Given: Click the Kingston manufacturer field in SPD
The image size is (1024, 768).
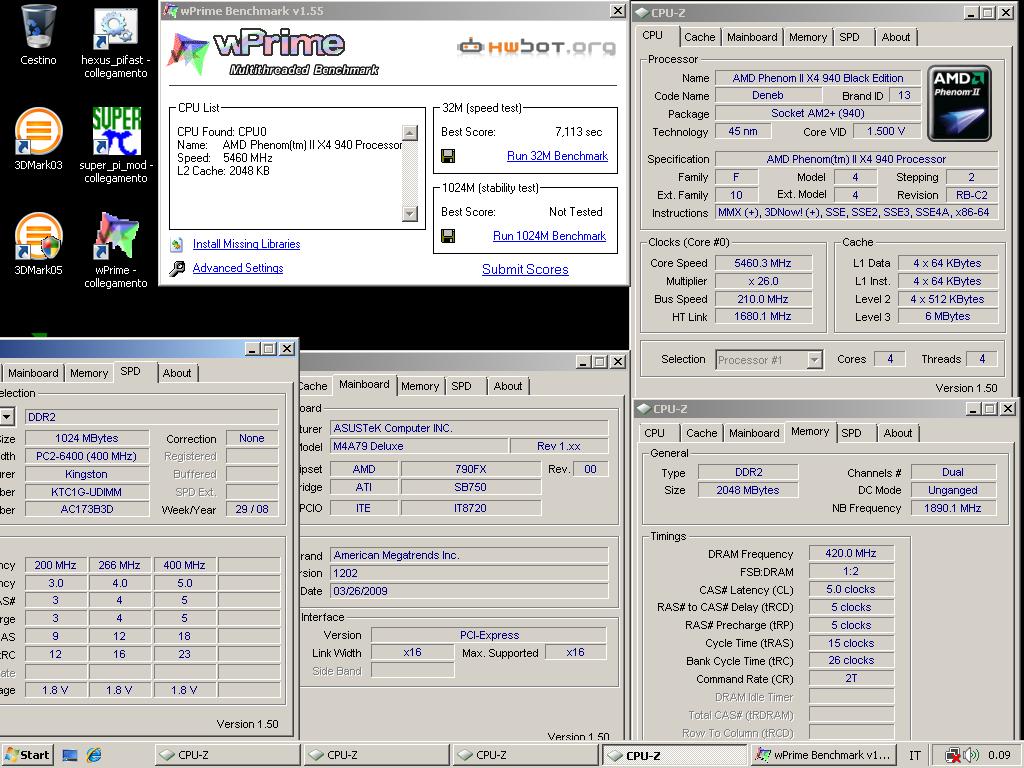Looking at the screenshot, I should (86, 474).
